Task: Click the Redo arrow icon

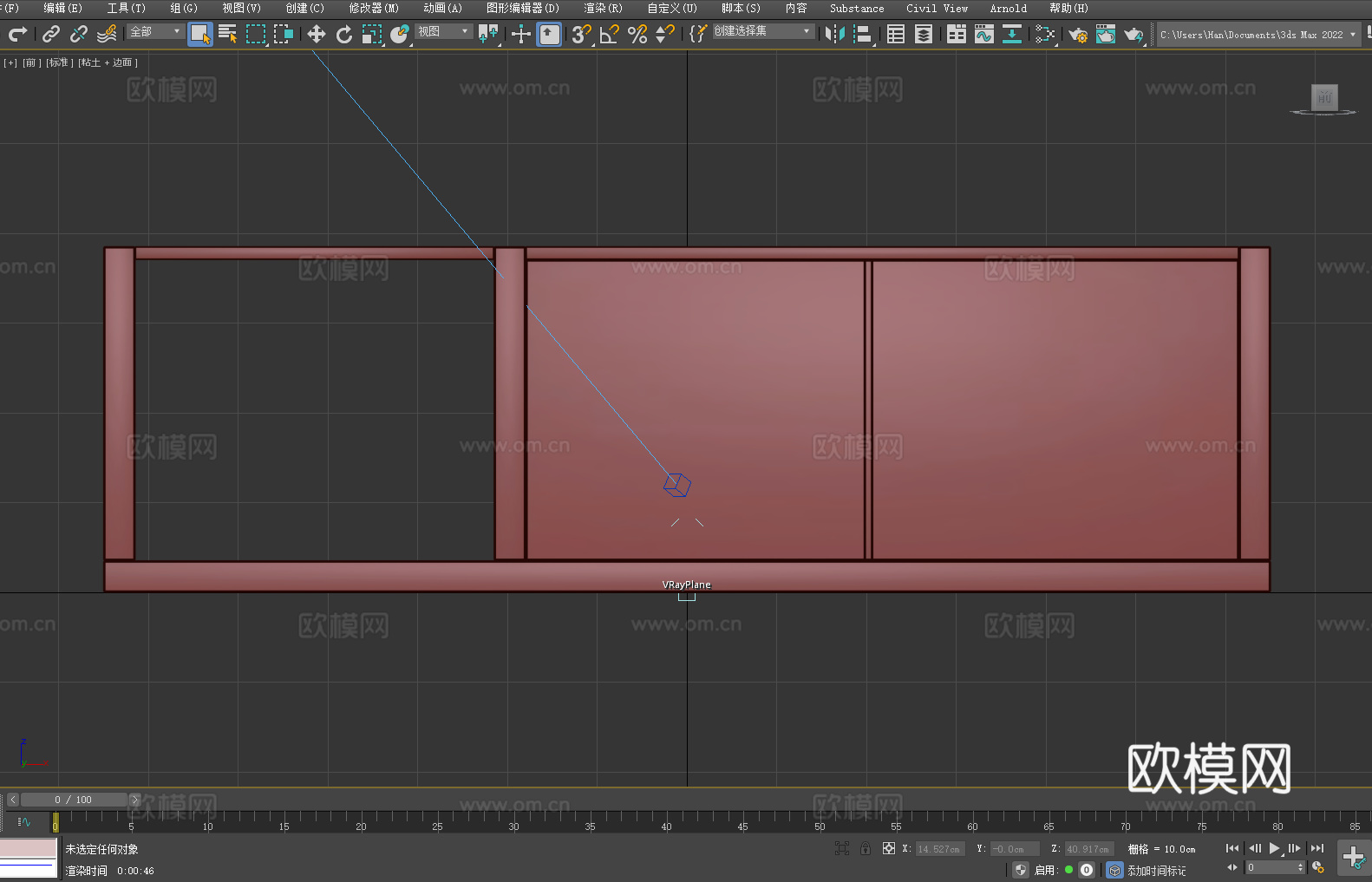Action: pyautogui.click(x=17, y=34)
